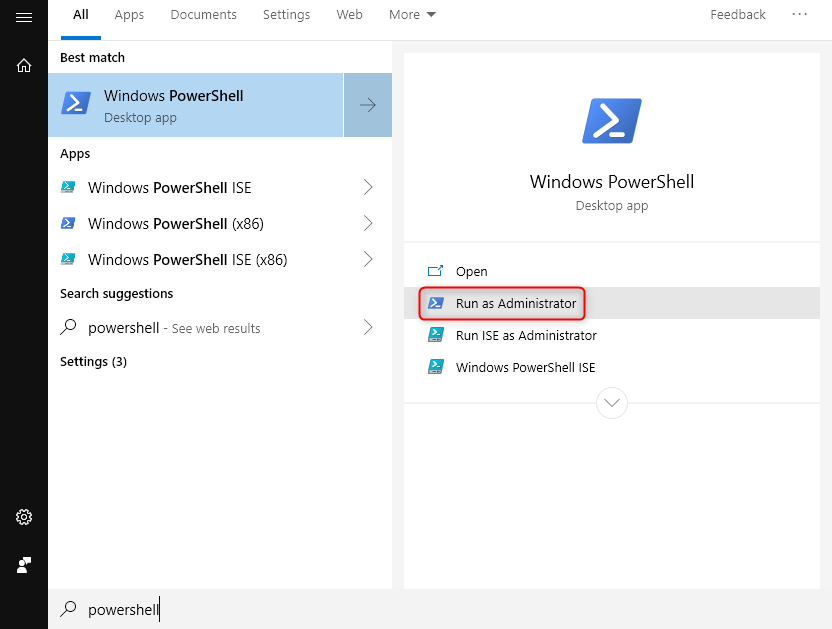Click the search box containing powershell
Screen dimensions: 832x629
(x=300, y=609)
